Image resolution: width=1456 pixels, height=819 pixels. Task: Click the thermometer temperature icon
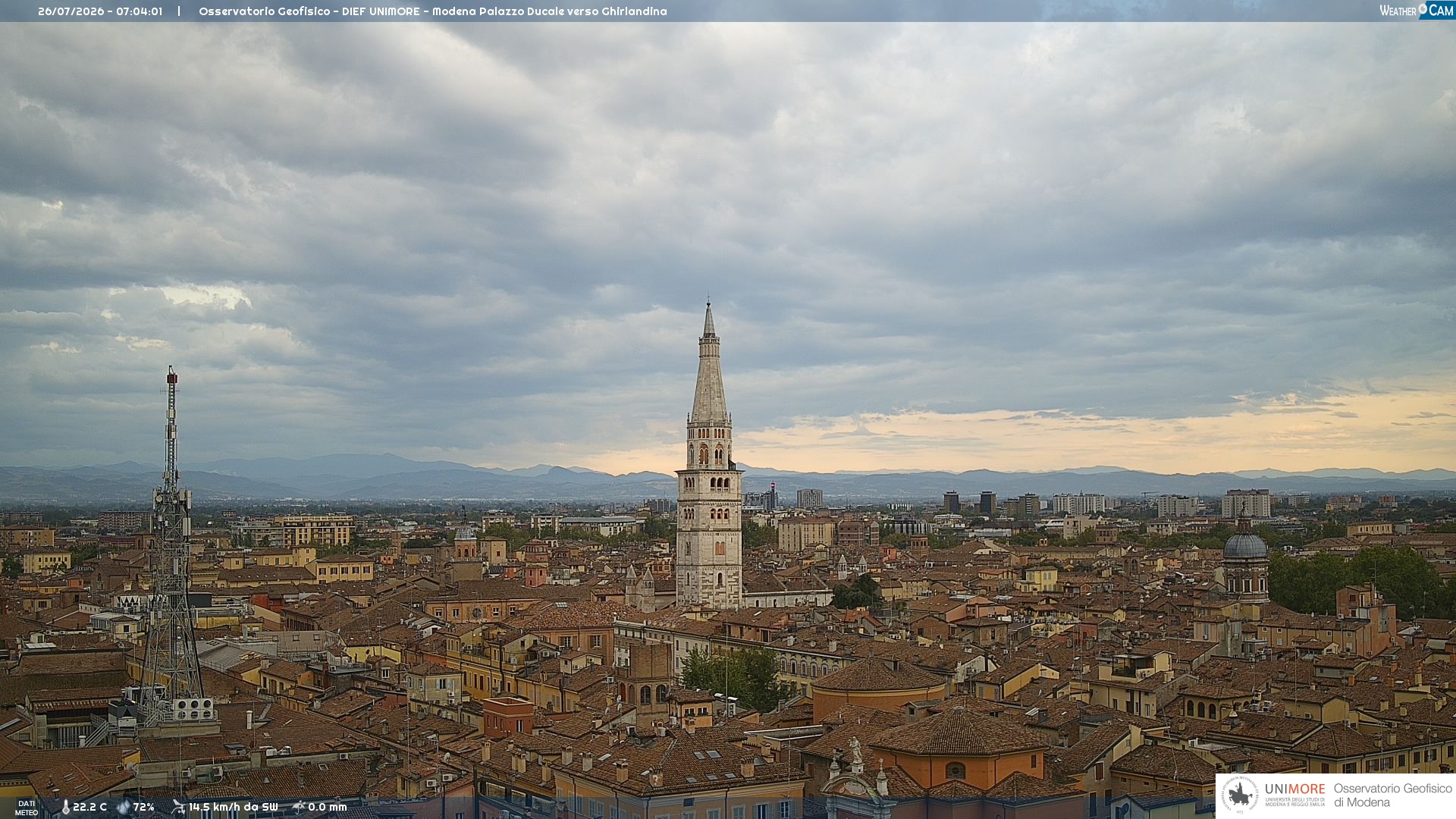(65, 807)
